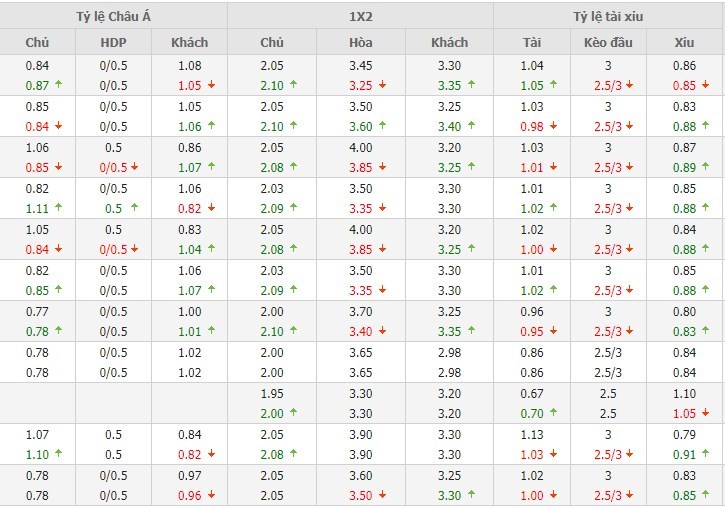Viewport: 725px width, 508px height.
Task: Click the up arrow next to 0.70
Action: (553, 413)
